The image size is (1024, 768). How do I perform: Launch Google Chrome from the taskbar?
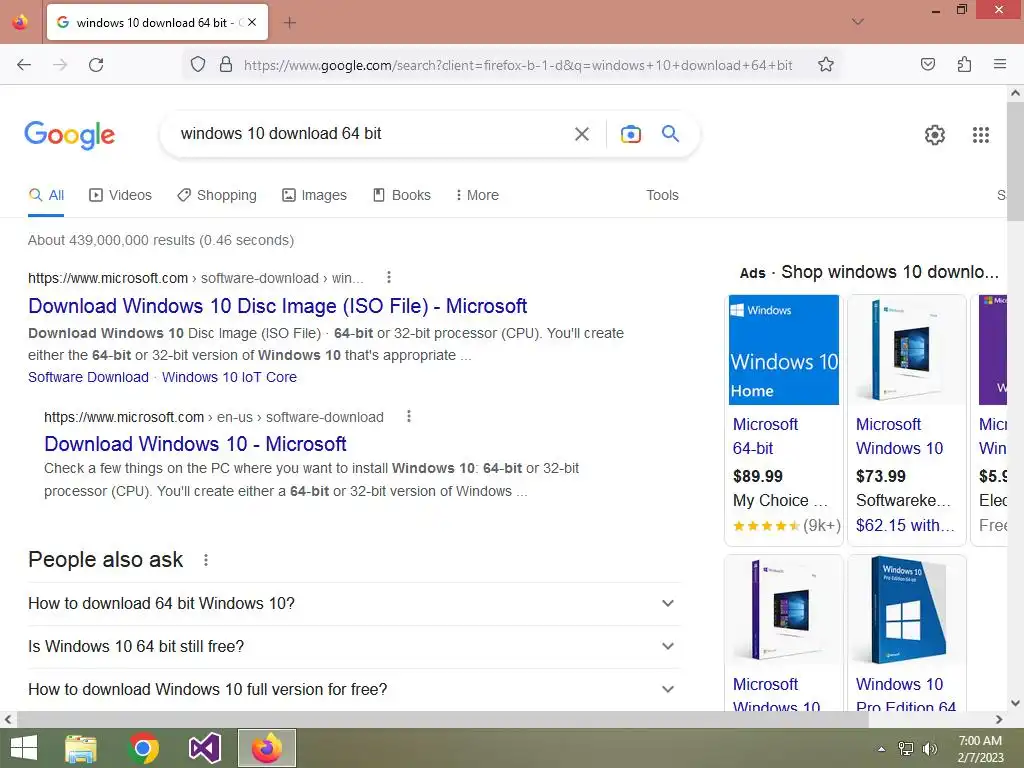pos(144,748)
